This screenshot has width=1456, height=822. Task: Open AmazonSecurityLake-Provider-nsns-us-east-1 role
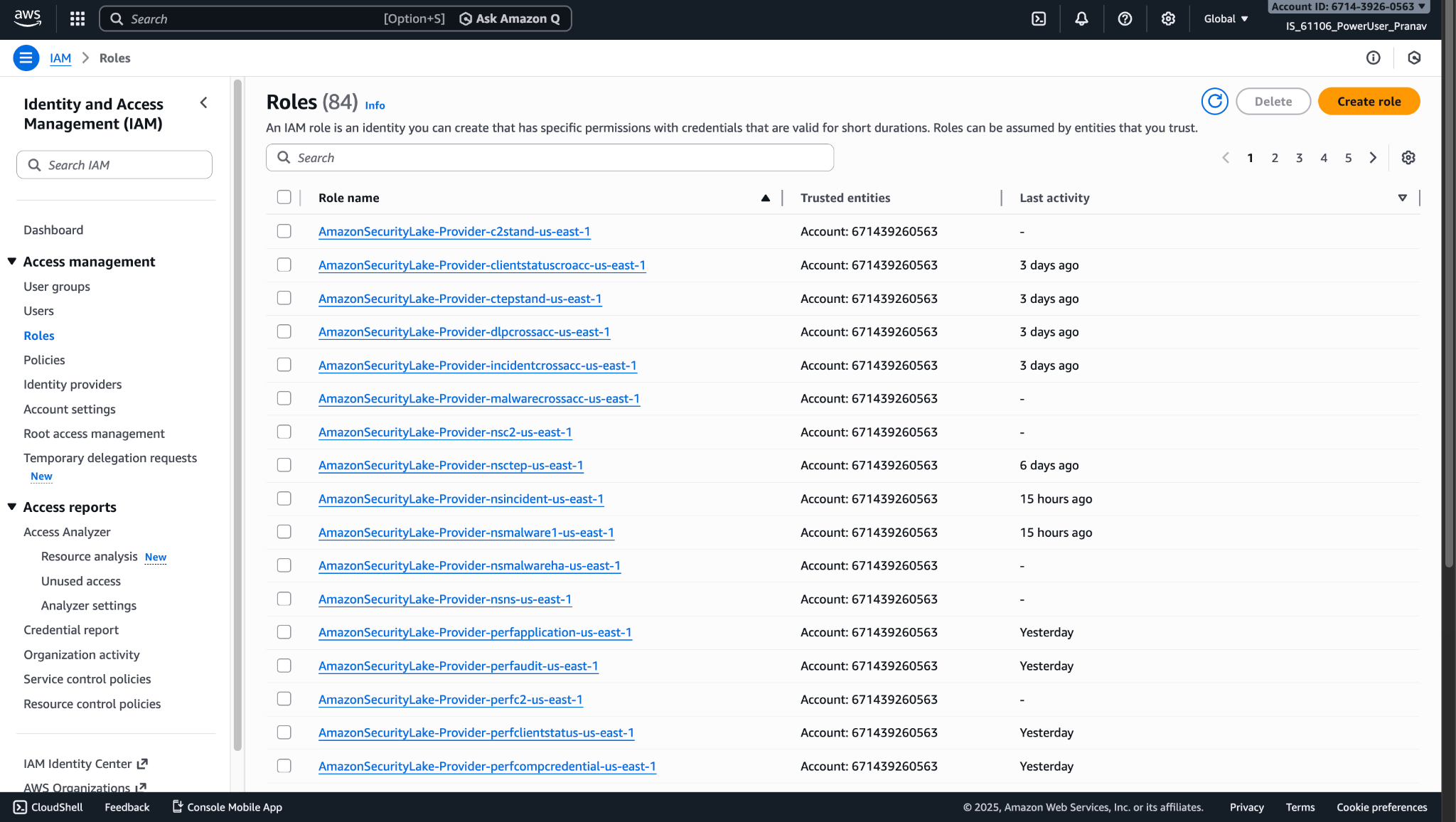coord(445,599)
